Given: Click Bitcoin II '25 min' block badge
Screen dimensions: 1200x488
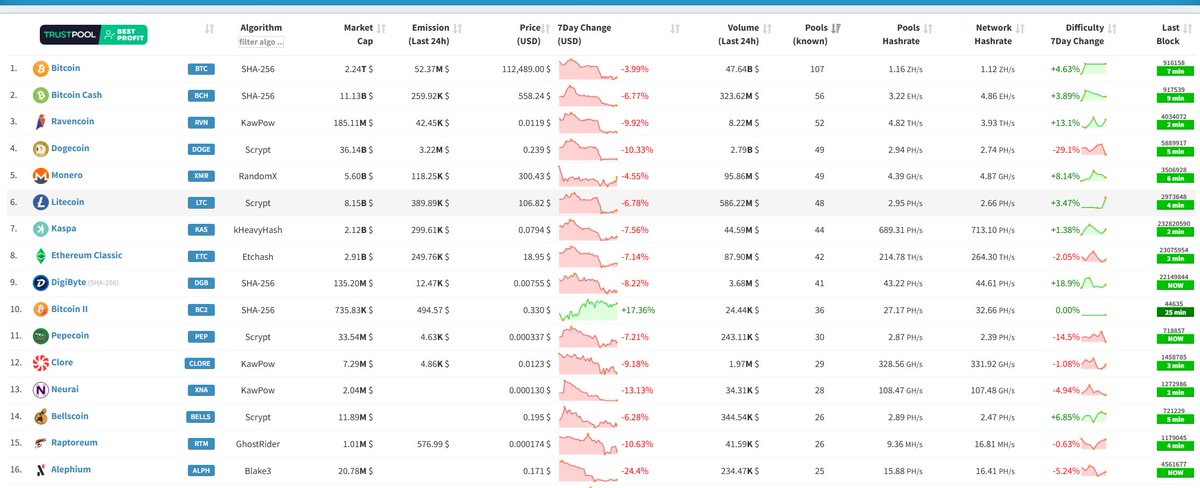Looking at the screenshot, I should [x=1176, y=313].
